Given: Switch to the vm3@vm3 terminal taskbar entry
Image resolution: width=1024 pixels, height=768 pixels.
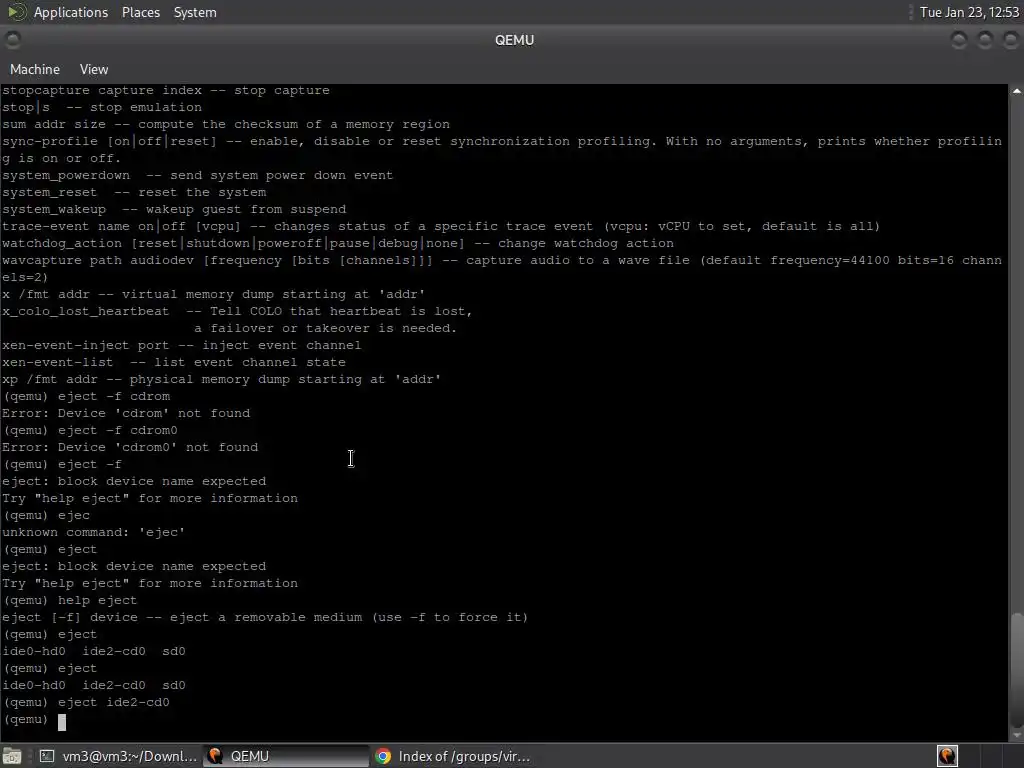Looking at the screenshot, I should pyautogui.click(x=118, y=756).
